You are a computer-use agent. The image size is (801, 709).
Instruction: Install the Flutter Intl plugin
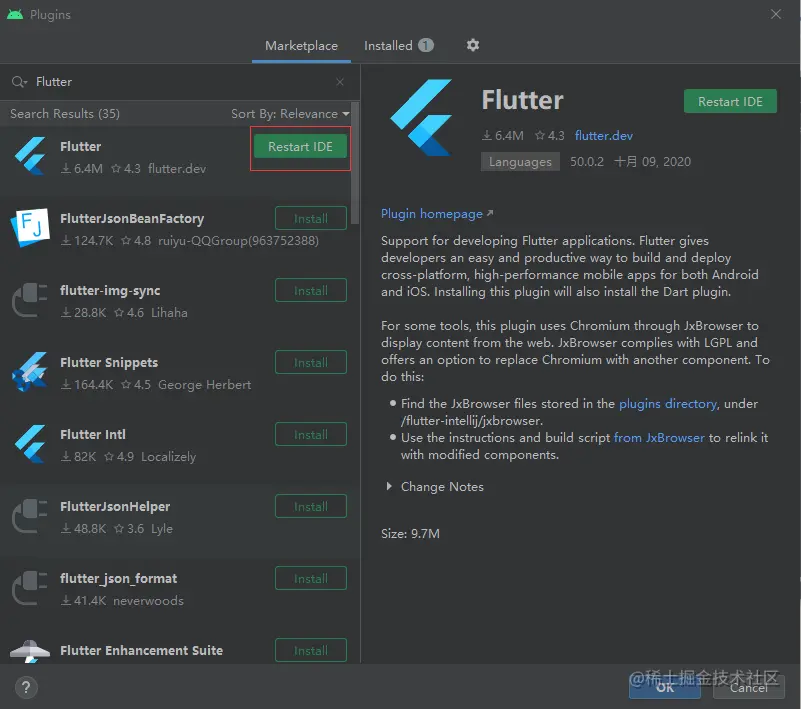311,435
